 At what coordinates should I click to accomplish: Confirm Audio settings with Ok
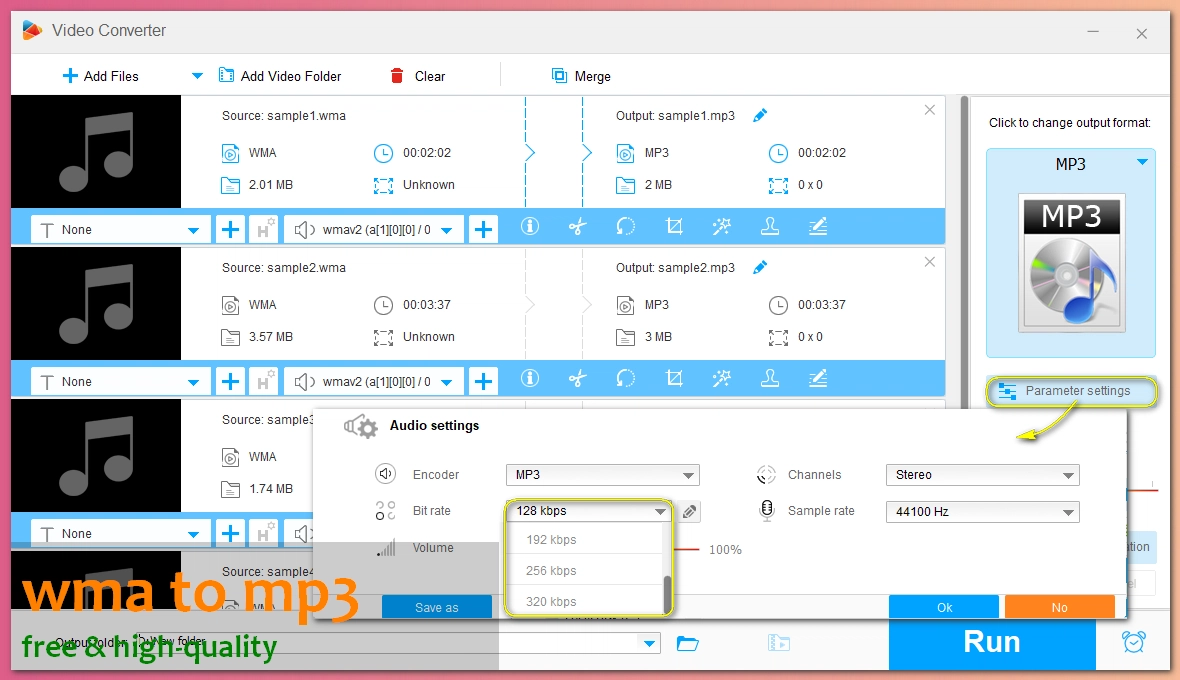click(944, 607)
